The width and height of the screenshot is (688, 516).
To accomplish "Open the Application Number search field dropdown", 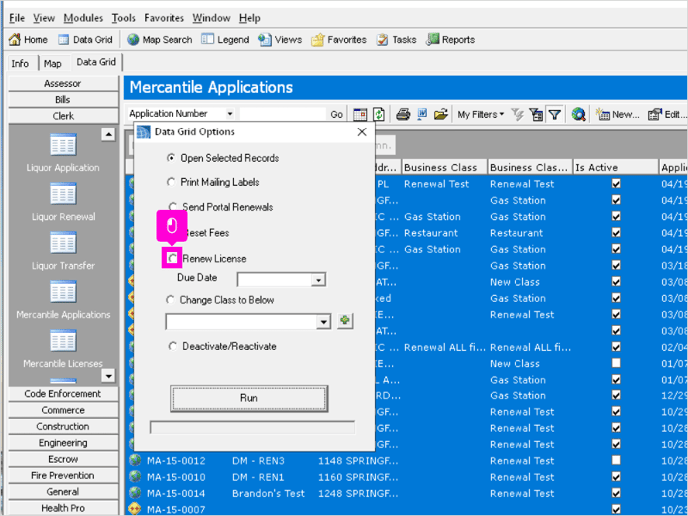I will (x=229, y=114).
